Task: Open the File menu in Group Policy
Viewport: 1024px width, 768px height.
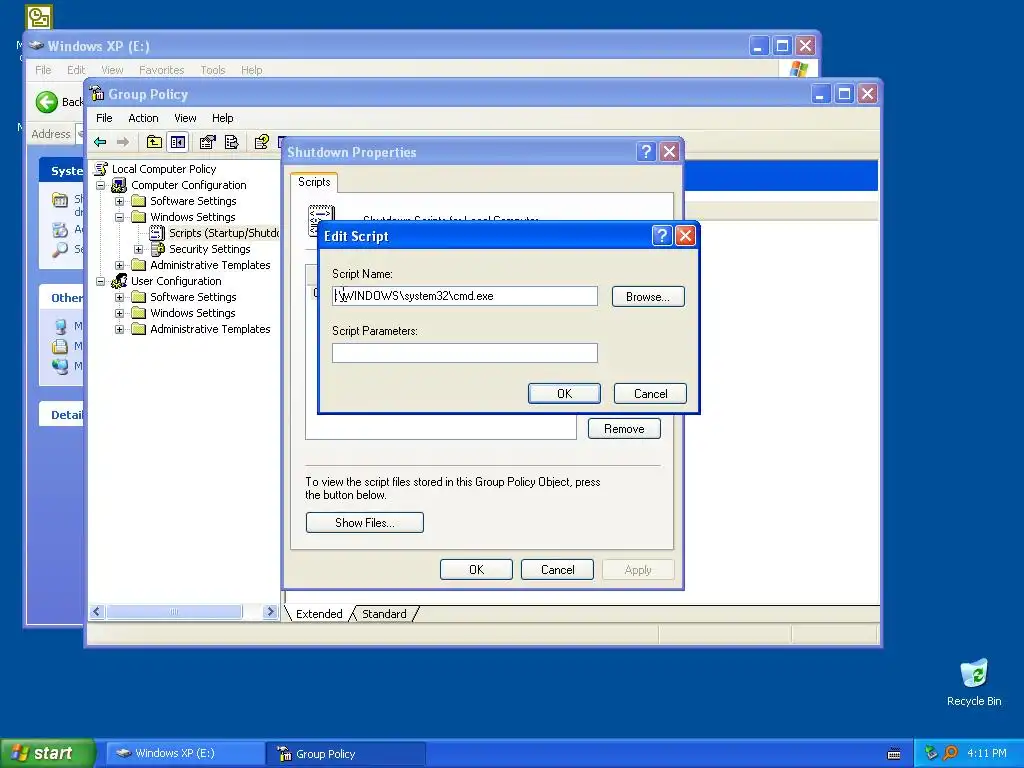Action: [104, 118]
